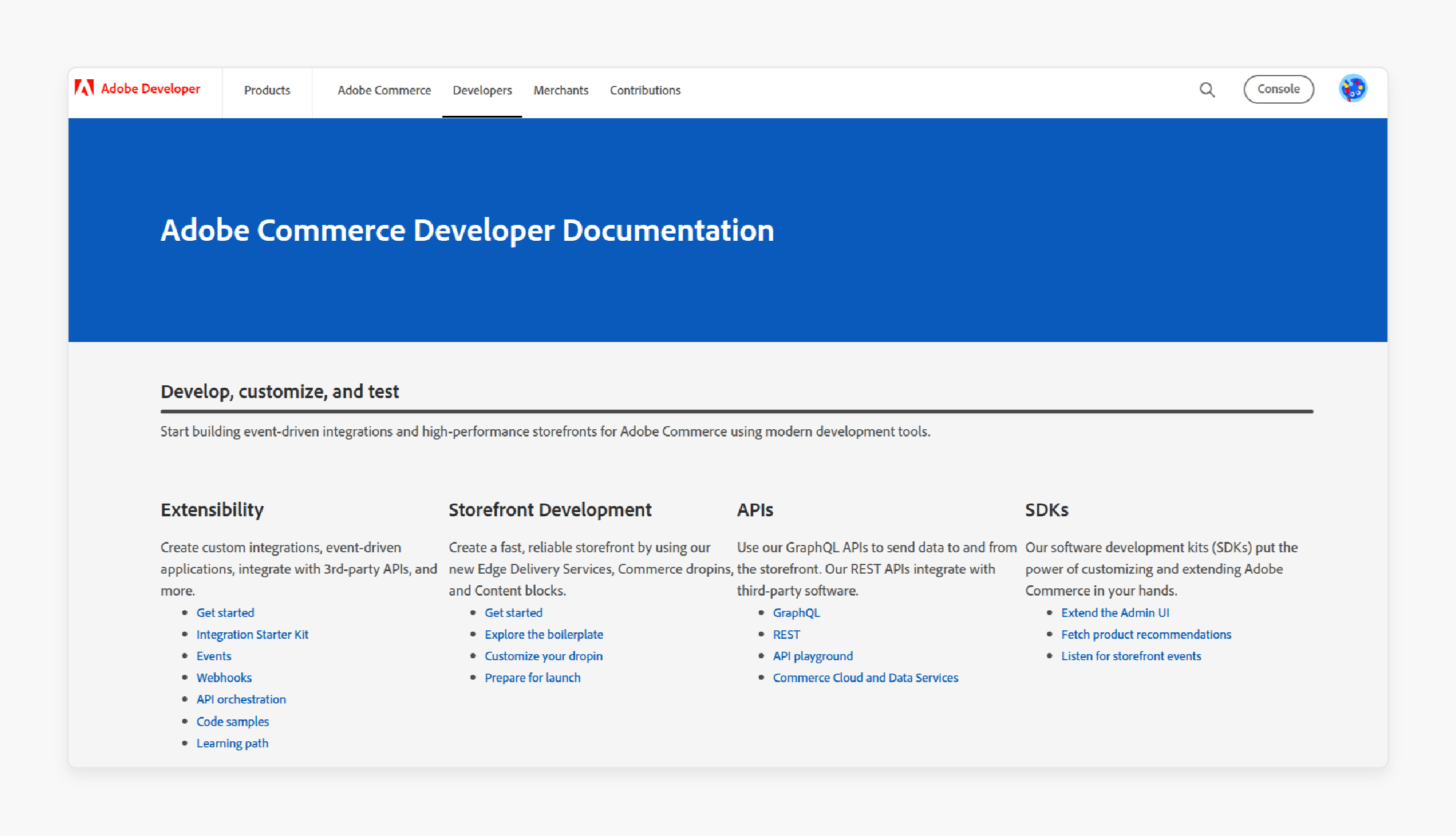Click the Adobe logo icon

click(x=84, y=88)
